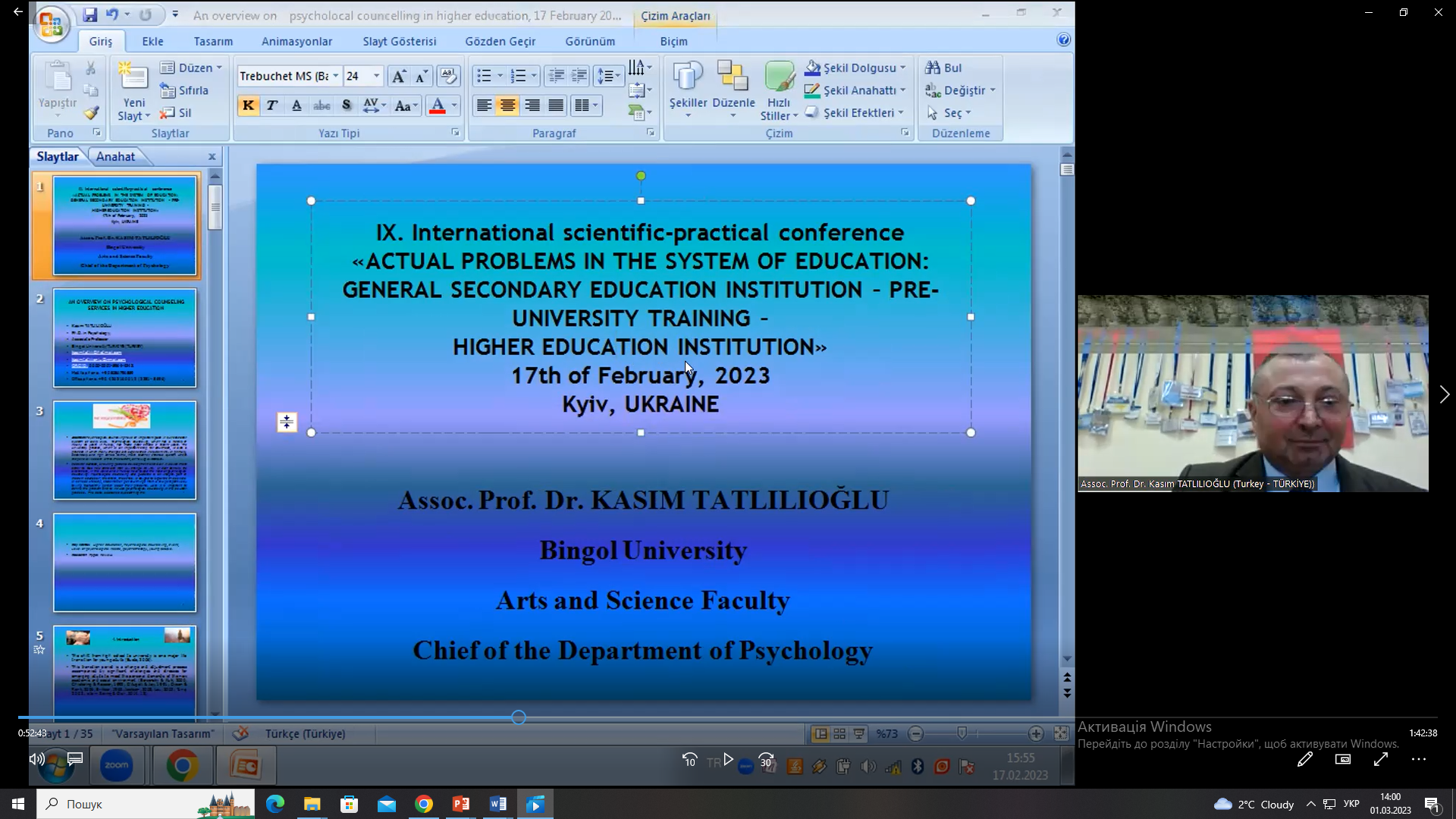The image size is (1456, 819).
Task: Click the right chevron for next item
Action: [1444, 394]
